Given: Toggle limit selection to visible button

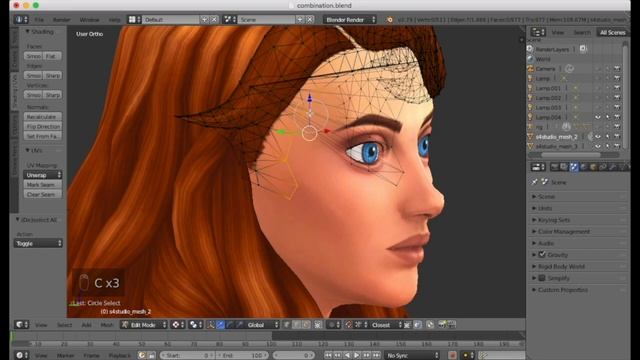Looking at the screenshot, I should [318, 324].
